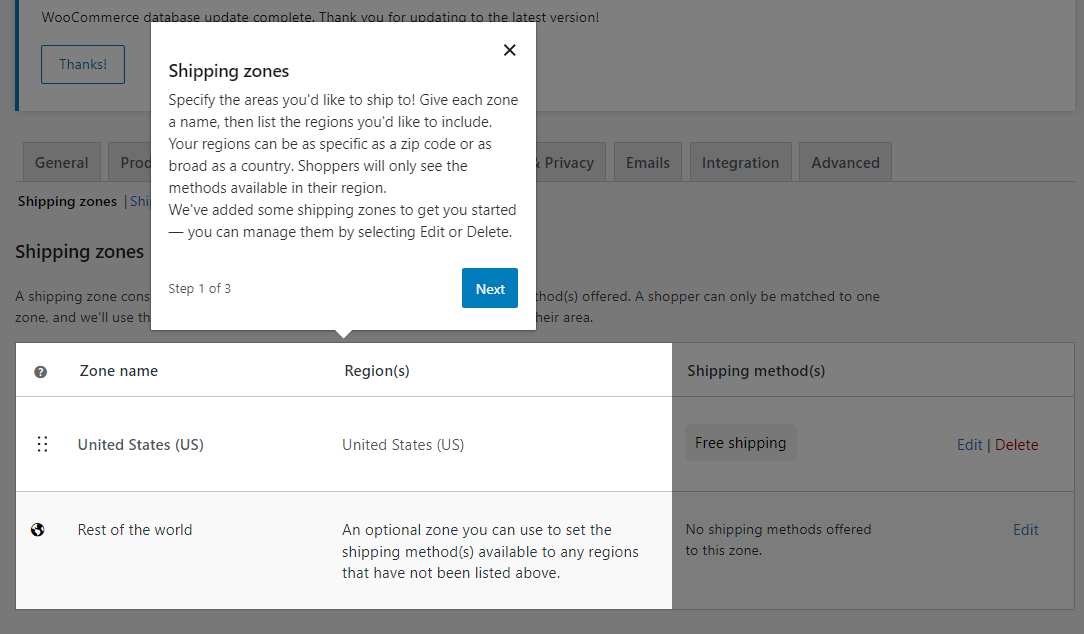Click the Free shipping method badge

740,441
